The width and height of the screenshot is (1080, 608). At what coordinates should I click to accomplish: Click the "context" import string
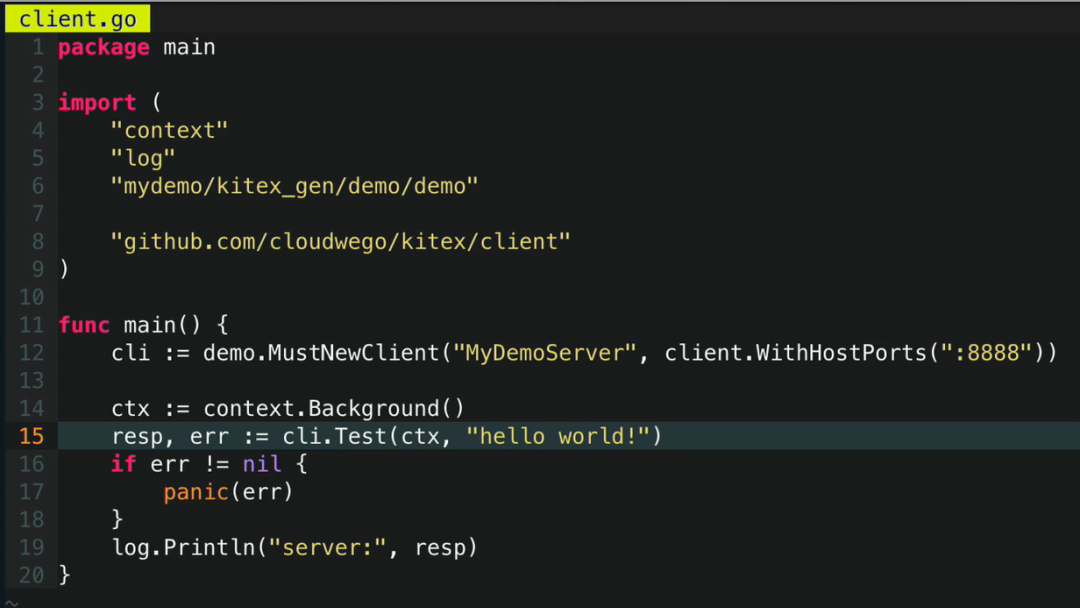pyautogui.click(x=169, y=130)
